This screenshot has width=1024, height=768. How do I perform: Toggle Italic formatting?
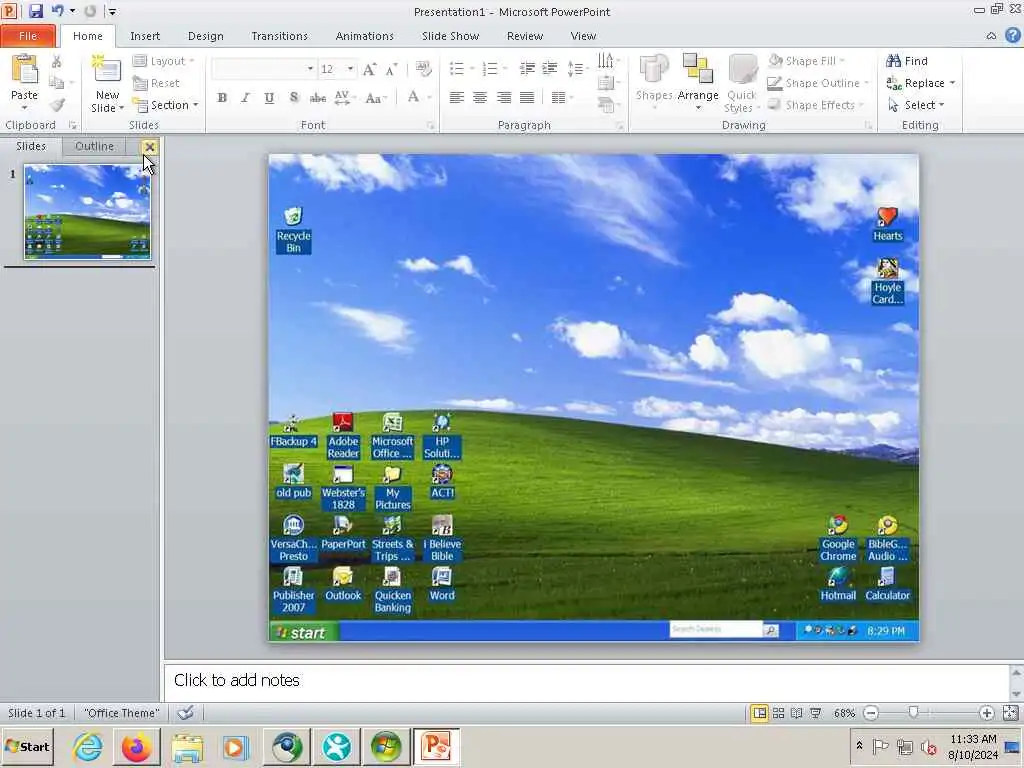click(245, 98)
